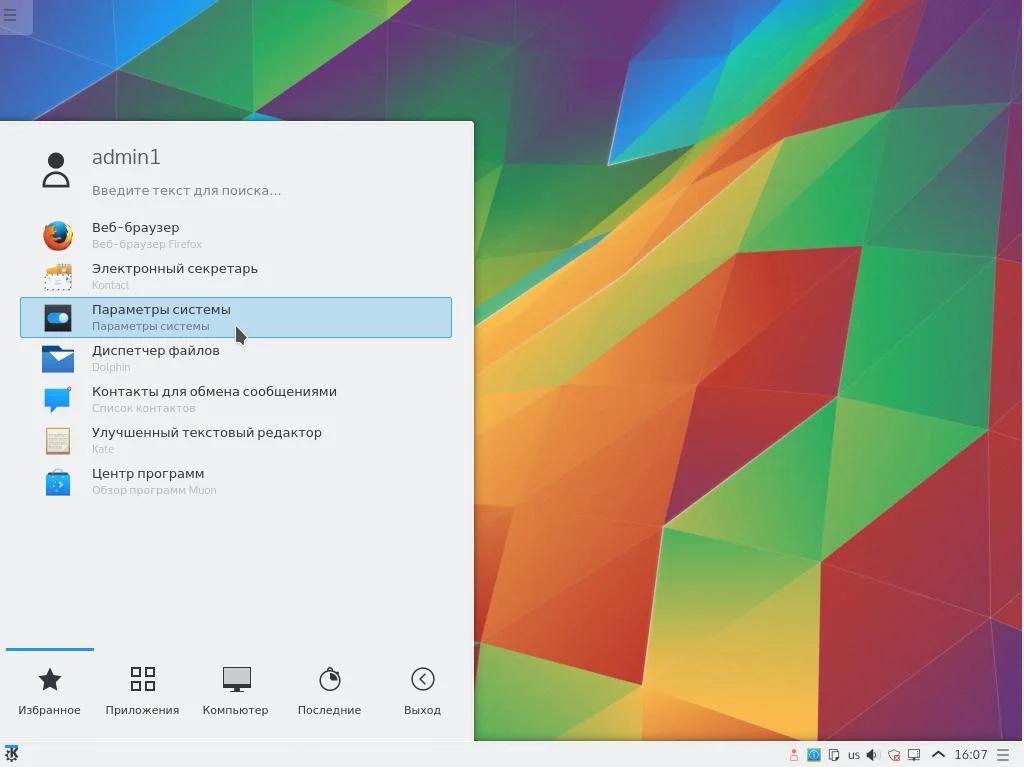Switch to the Последние recent tab
Image resolution: width=1024 pixels, height=767 pixels.
pyautogui.click(x=329, y=692)
